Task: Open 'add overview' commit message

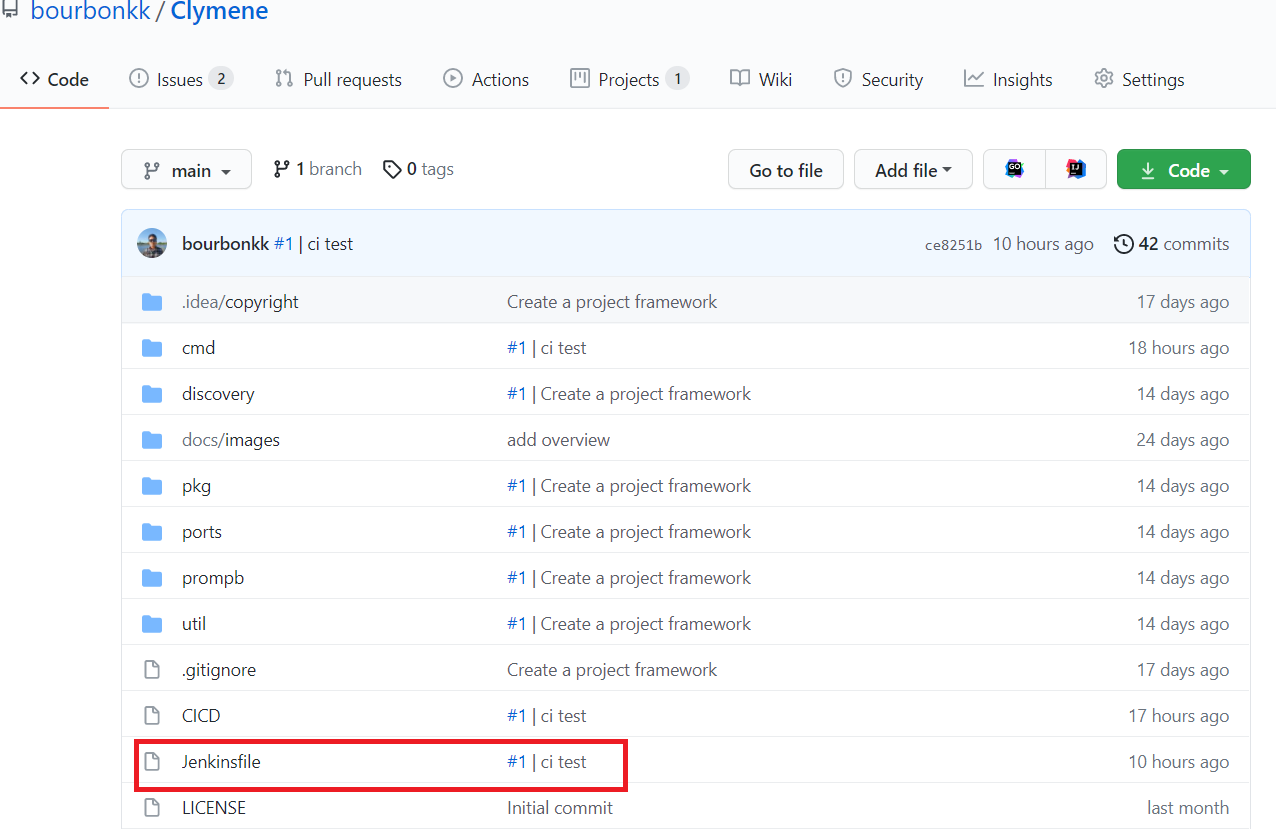Action: tap(558, 440)
